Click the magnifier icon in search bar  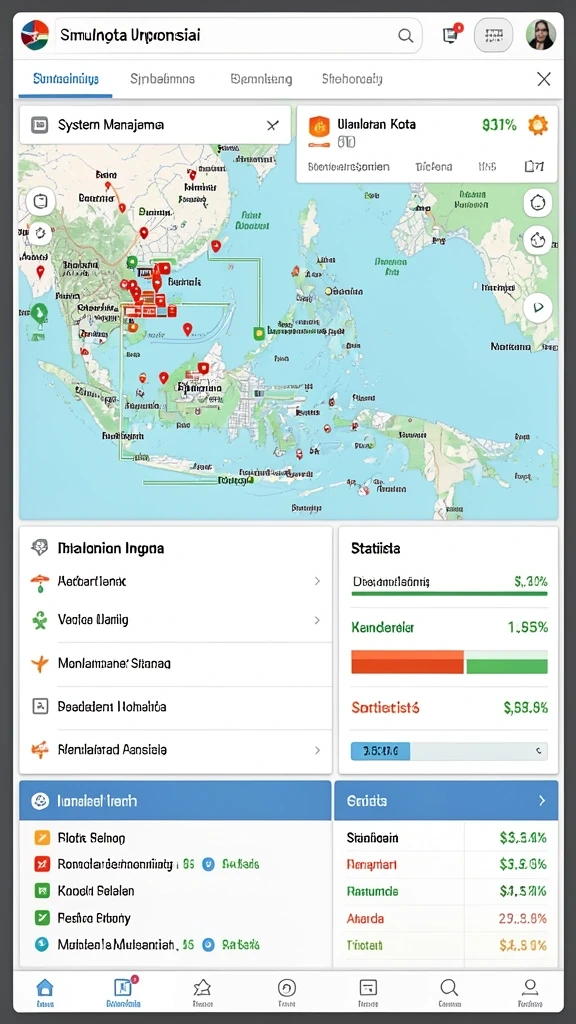(406, 35)
